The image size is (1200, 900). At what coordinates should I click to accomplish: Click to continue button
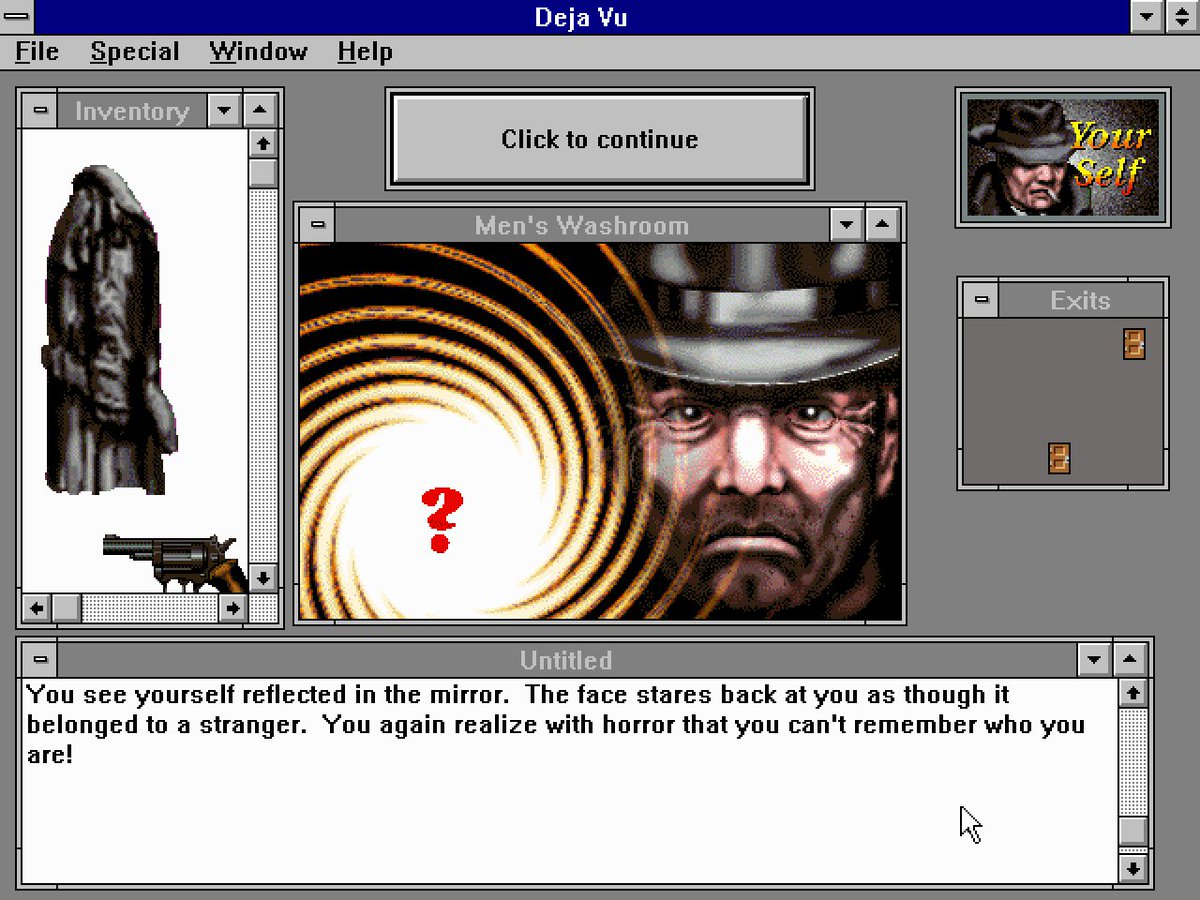click(x=599, y=139)
